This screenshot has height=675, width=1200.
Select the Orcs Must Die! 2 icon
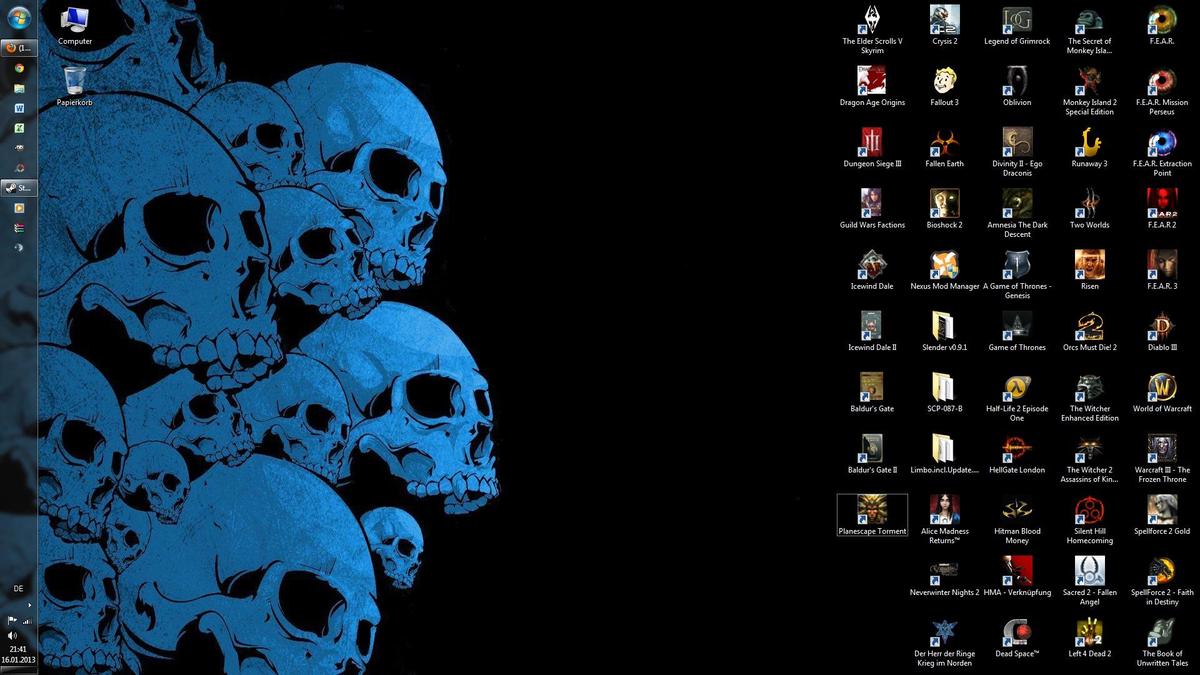point(1089,331)
